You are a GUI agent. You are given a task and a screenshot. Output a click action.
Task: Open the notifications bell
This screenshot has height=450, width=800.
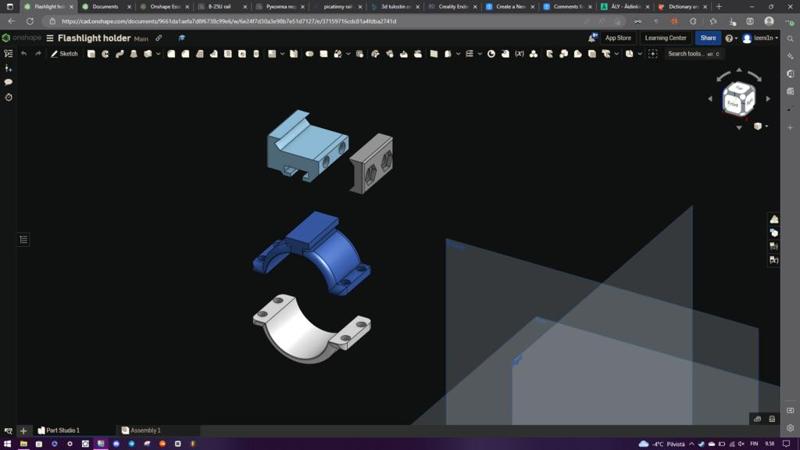coord(592,38)
